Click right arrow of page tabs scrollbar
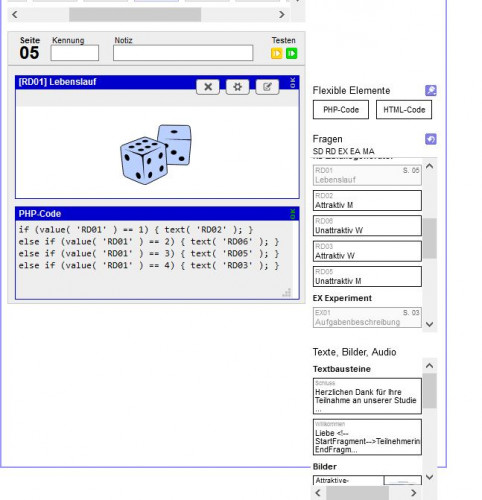Image resolution: width=482 pixels, height=500 pixels. (x=282, y=15)
